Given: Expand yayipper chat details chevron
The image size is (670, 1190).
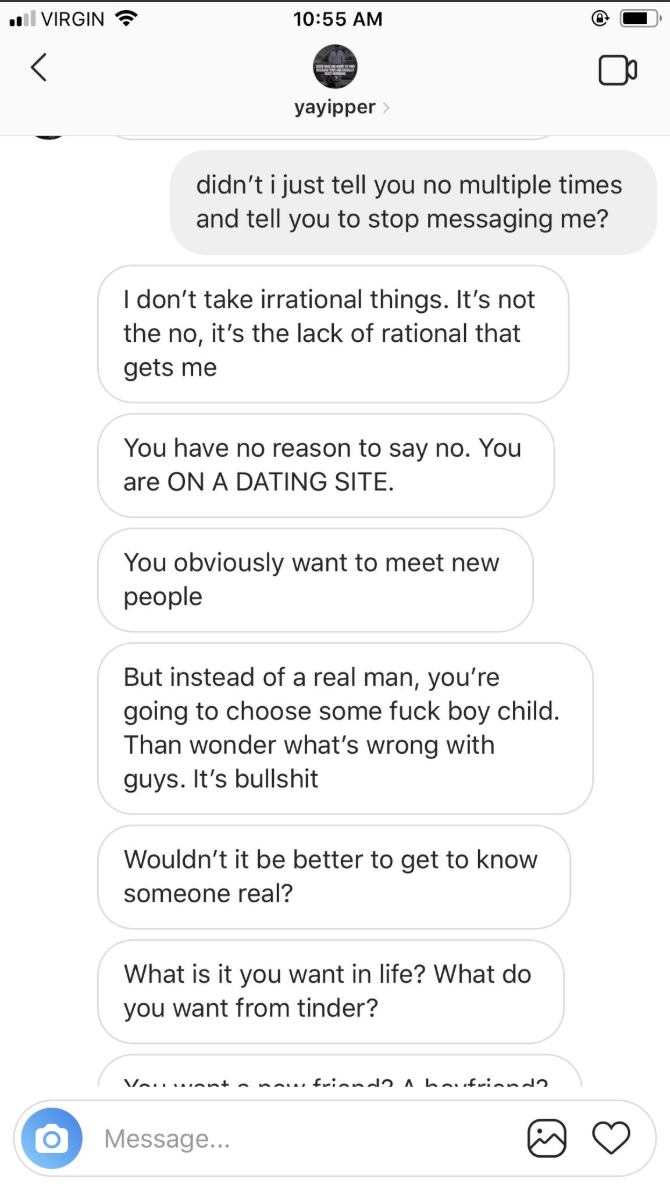Looking at the screenshot, I should (387, 108).
